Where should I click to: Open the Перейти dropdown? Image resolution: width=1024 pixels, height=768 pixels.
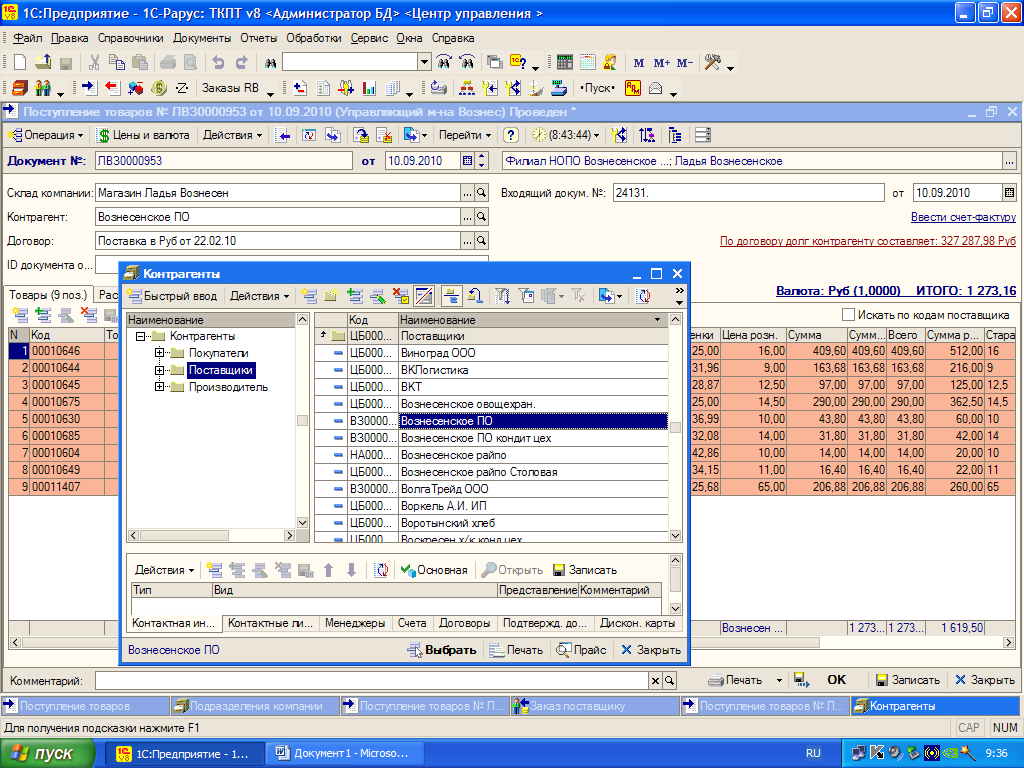(464, 135)
